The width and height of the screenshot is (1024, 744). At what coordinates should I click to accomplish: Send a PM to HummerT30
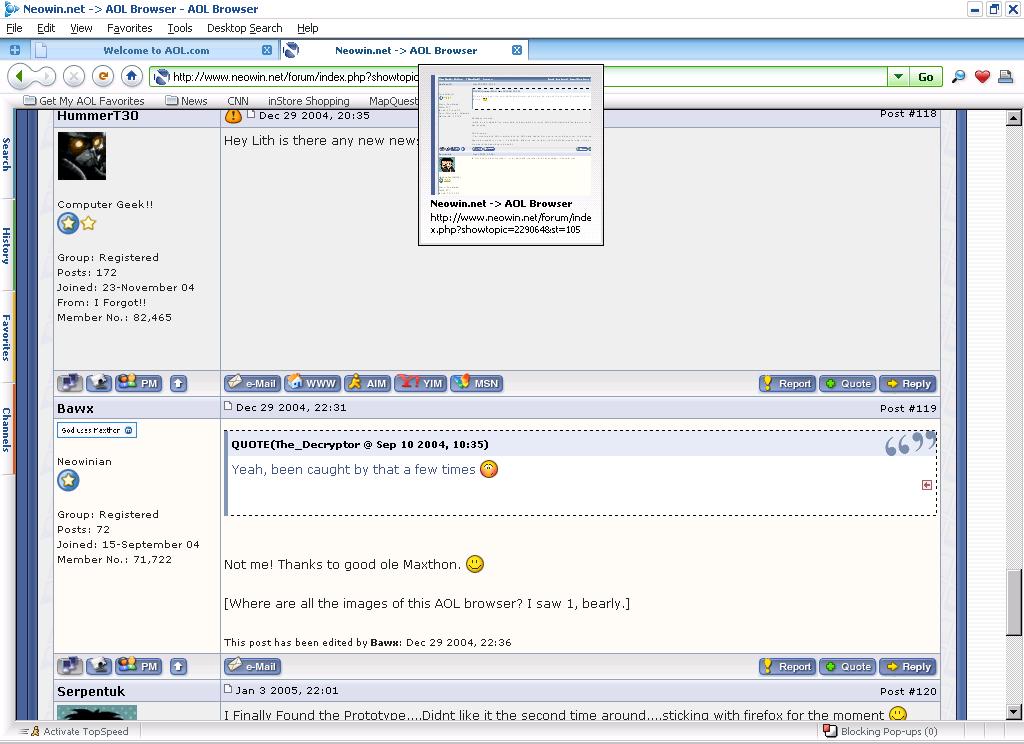pos(139,383)
